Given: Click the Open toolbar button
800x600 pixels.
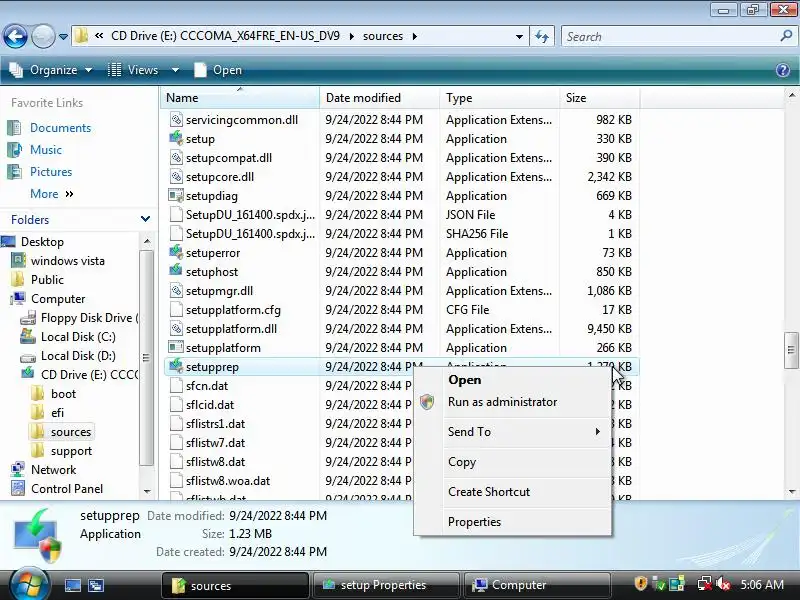Looking at the screenshot, I should coord(218,70).
